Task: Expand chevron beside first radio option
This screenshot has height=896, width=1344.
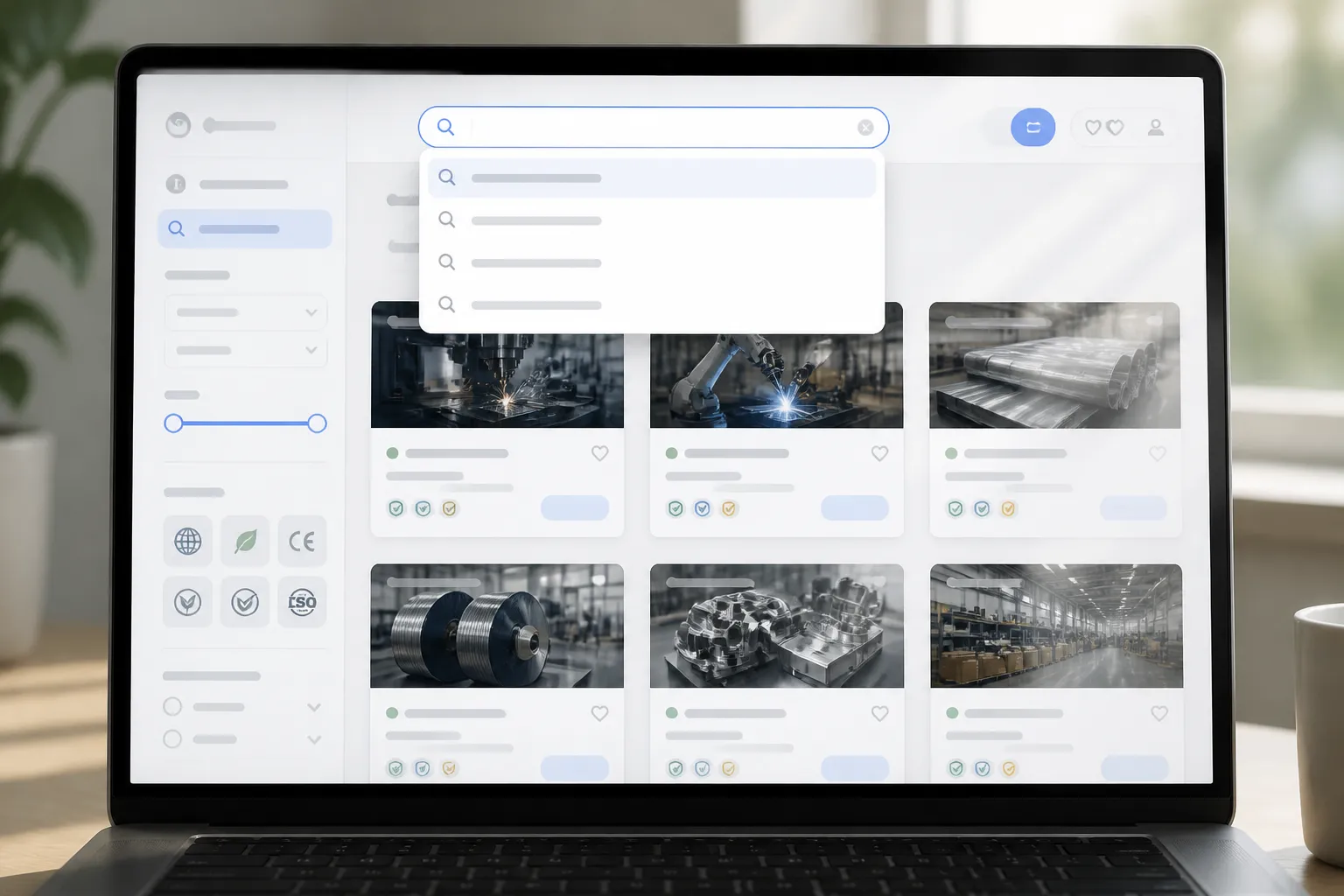Action: pos(314,707)
